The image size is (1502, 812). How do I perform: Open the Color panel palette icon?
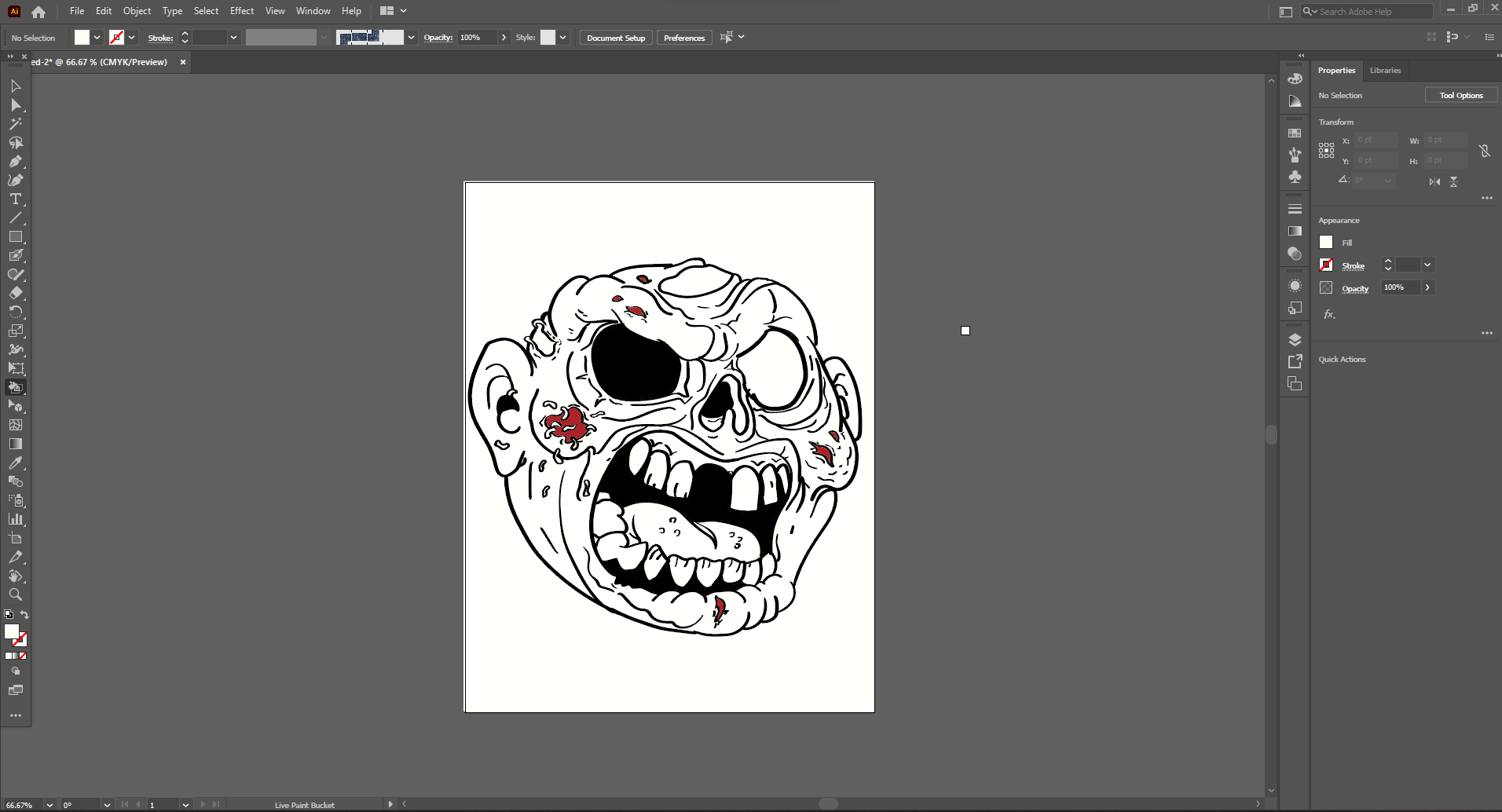pyautogui.click(x=1295, y=79)
